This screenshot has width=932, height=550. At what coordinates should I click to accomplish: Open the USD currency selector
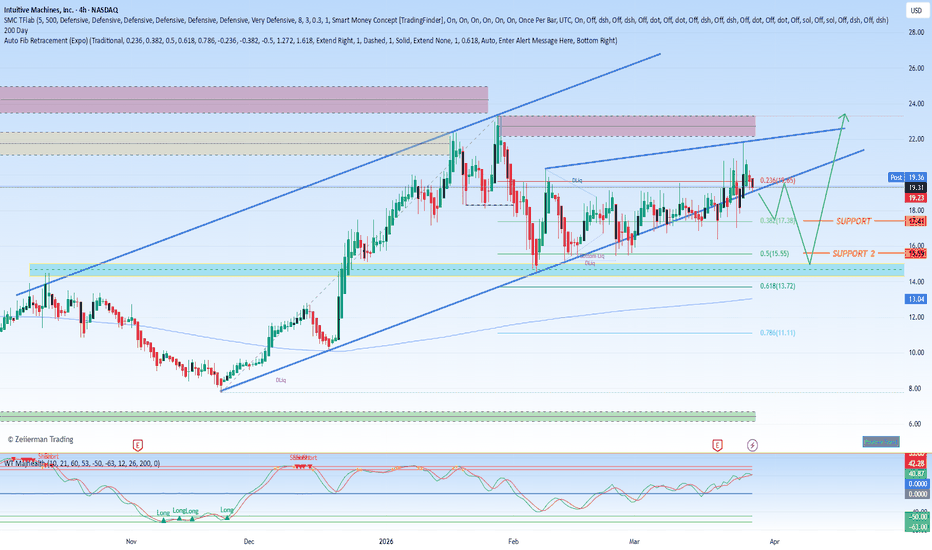[x=916, y=10]
